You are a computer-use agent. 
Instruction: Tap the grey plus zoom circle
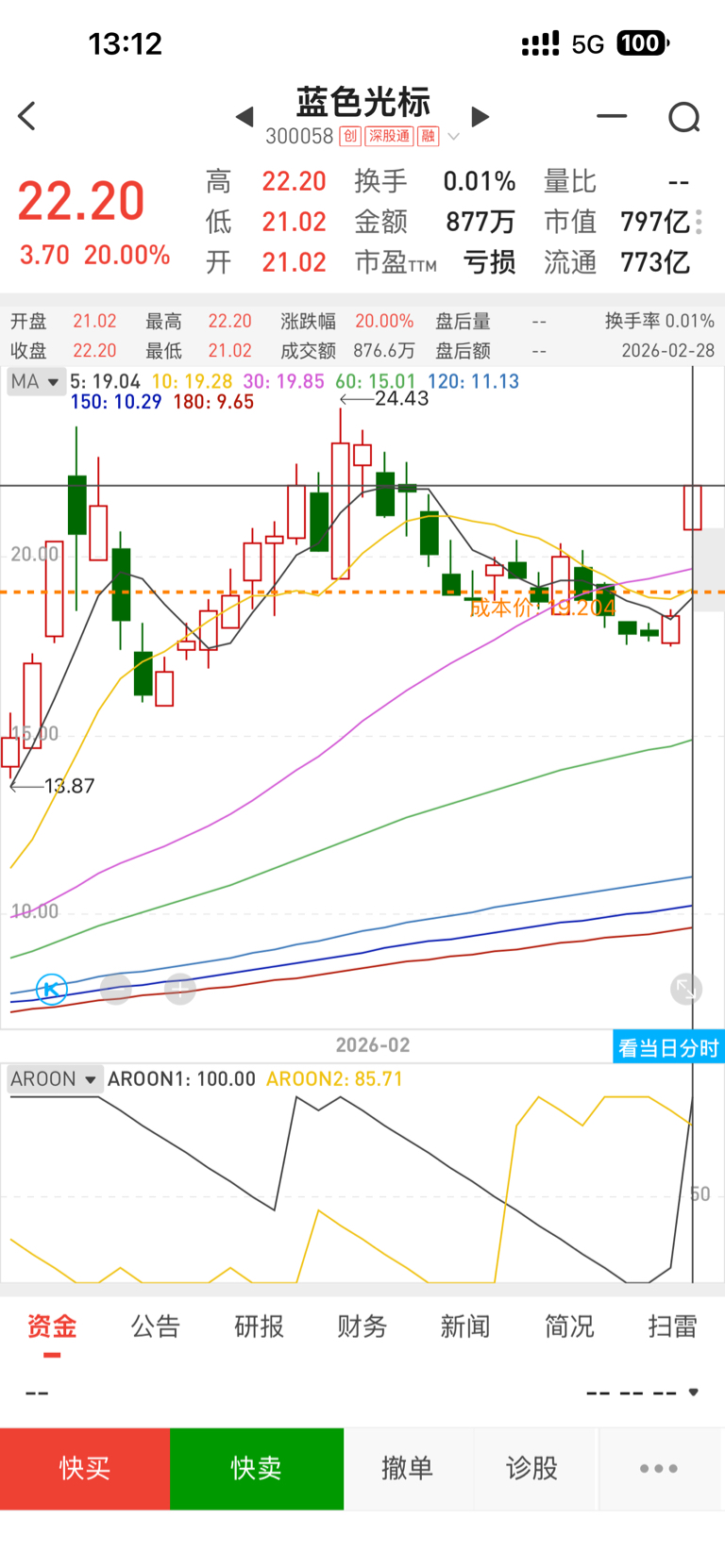pos(180,989)
